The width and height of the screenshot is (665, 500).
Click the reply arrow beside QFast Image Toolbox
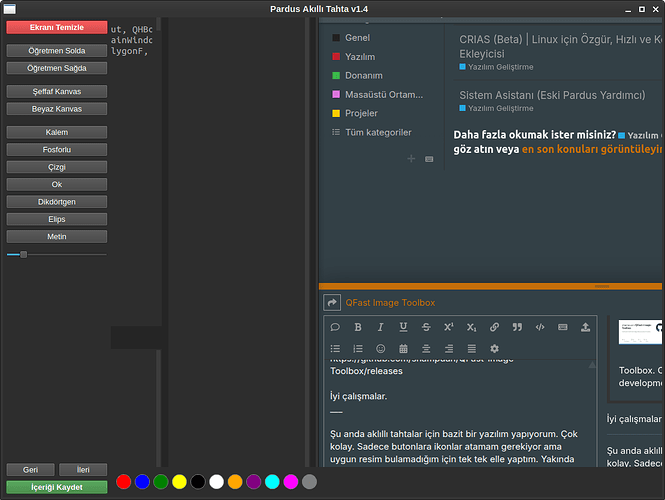(x=332, y=302)
